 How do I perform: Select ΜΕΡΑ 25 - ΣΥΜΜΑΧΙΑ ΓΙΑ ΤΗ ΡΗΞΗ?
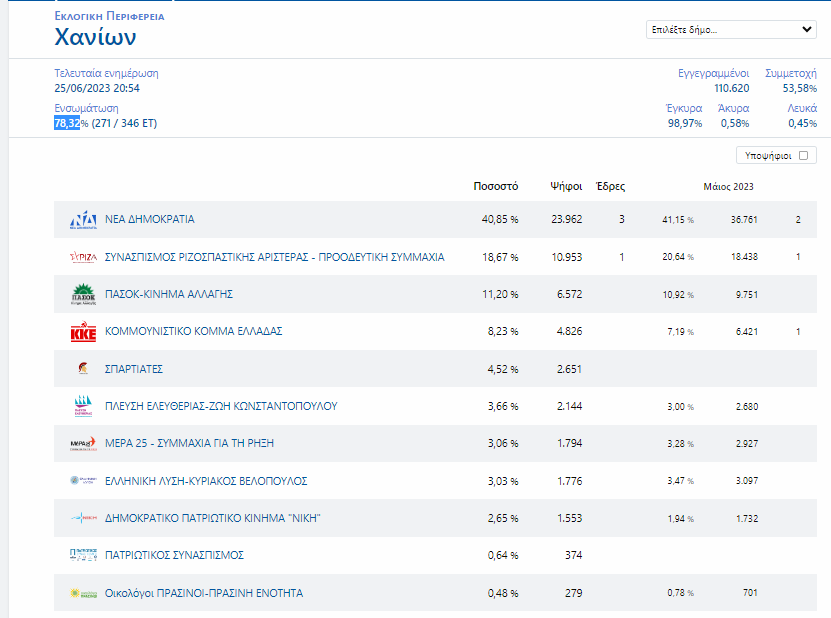click(x=189, y=443)
